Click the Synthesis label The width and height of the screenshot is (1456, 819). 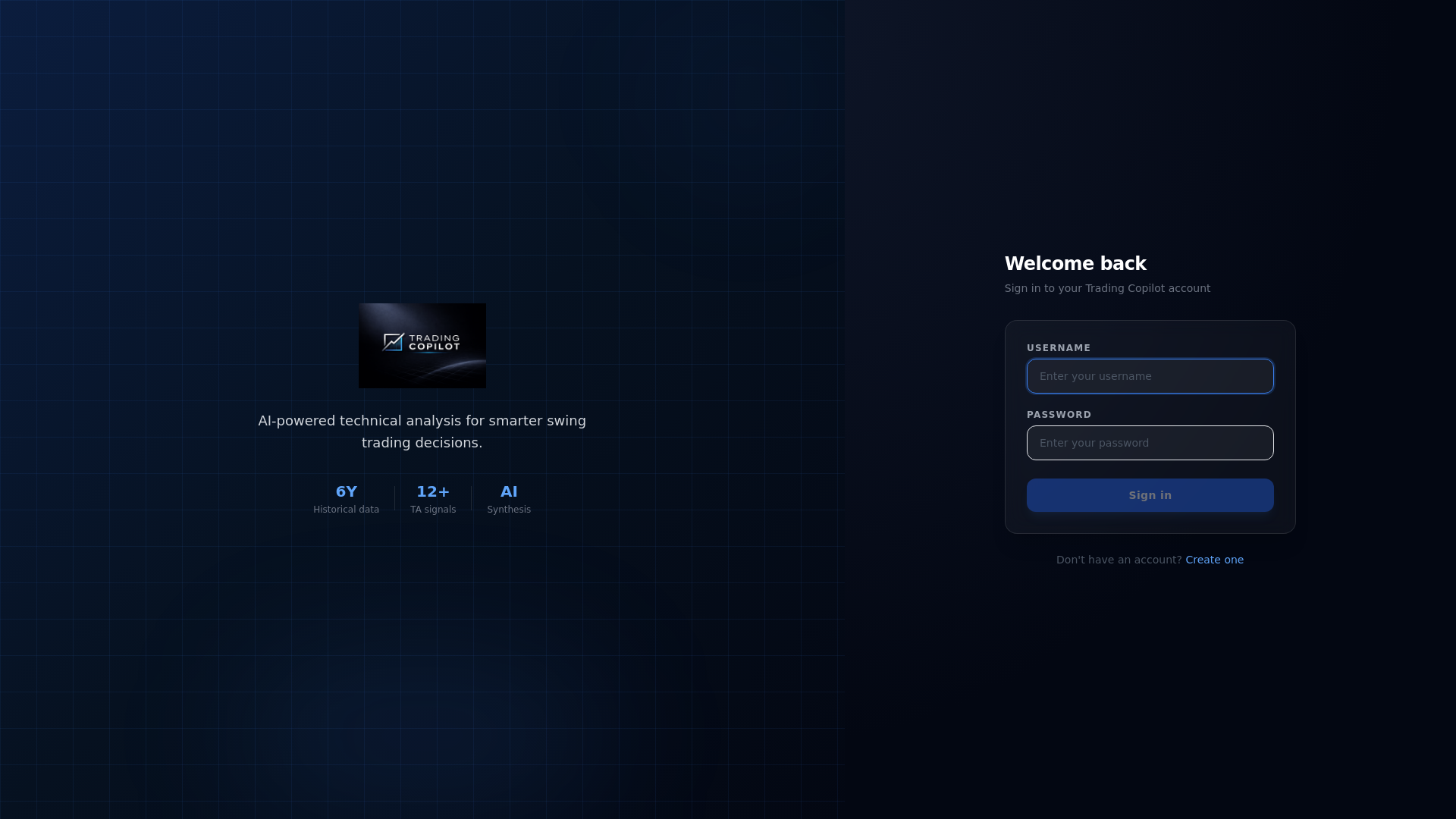click(509, 510)
